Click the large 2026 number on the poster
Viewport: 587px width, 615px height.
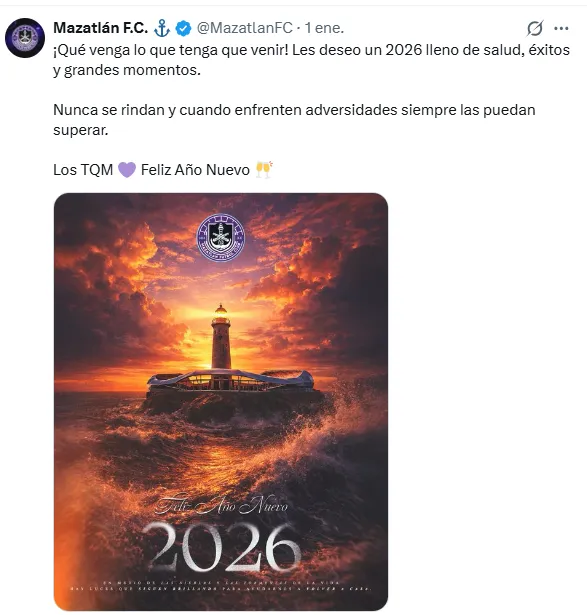point(222,548)
